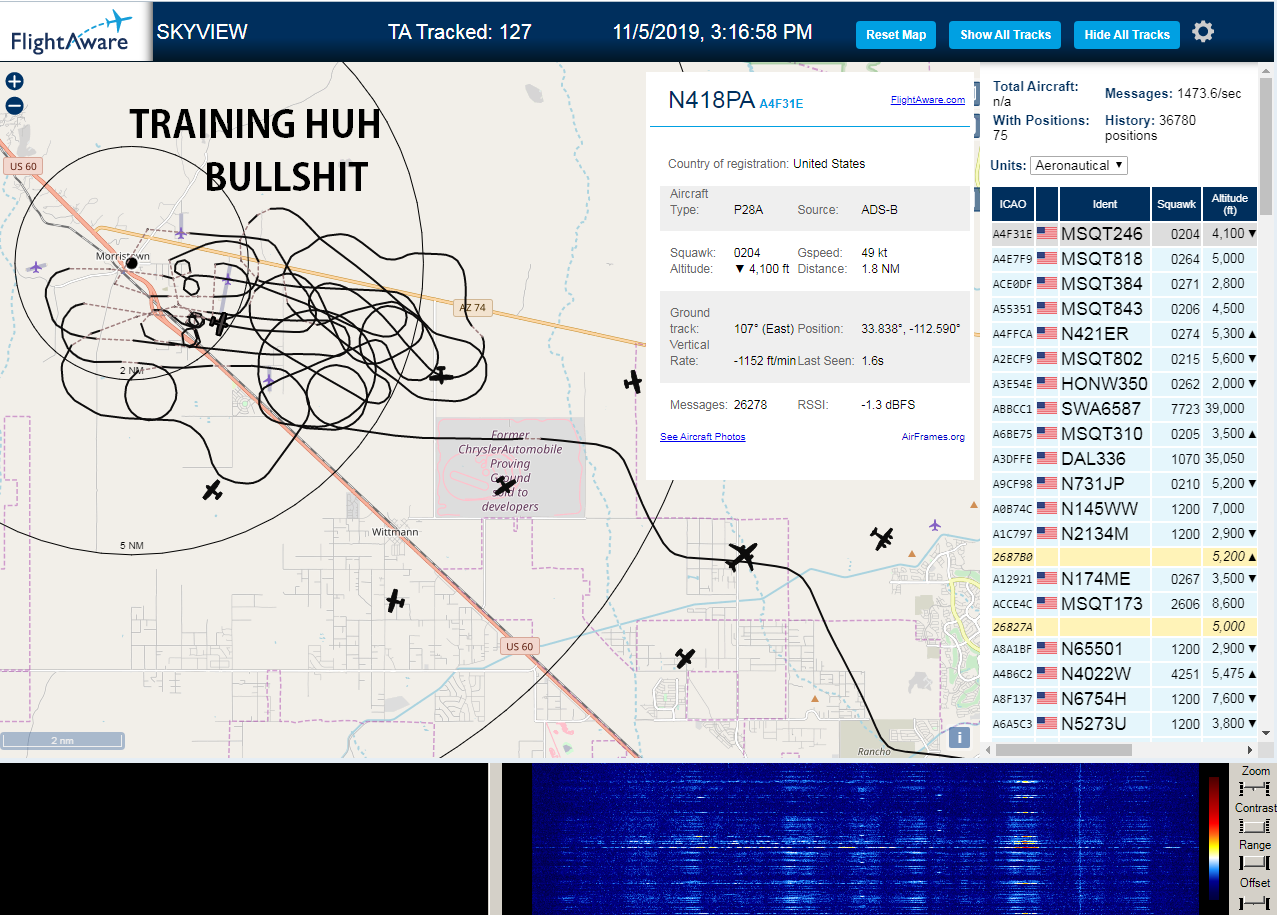Select the multi-engine aircraft icon east of the track
Viewport: 1277px width, 915px height.
[x=882, y=539]
